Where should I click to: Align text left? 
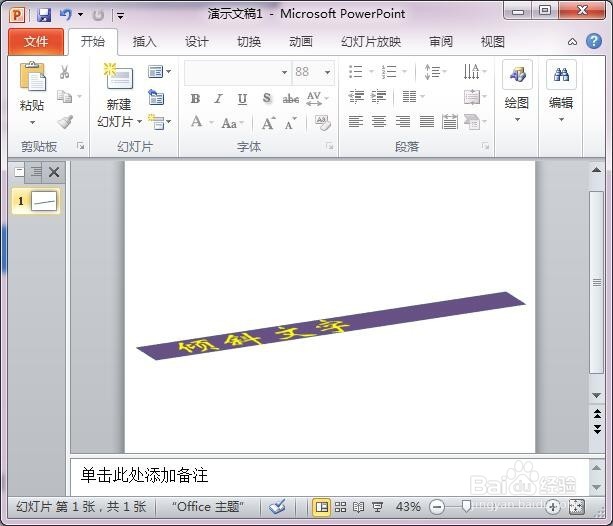point(356,122)
